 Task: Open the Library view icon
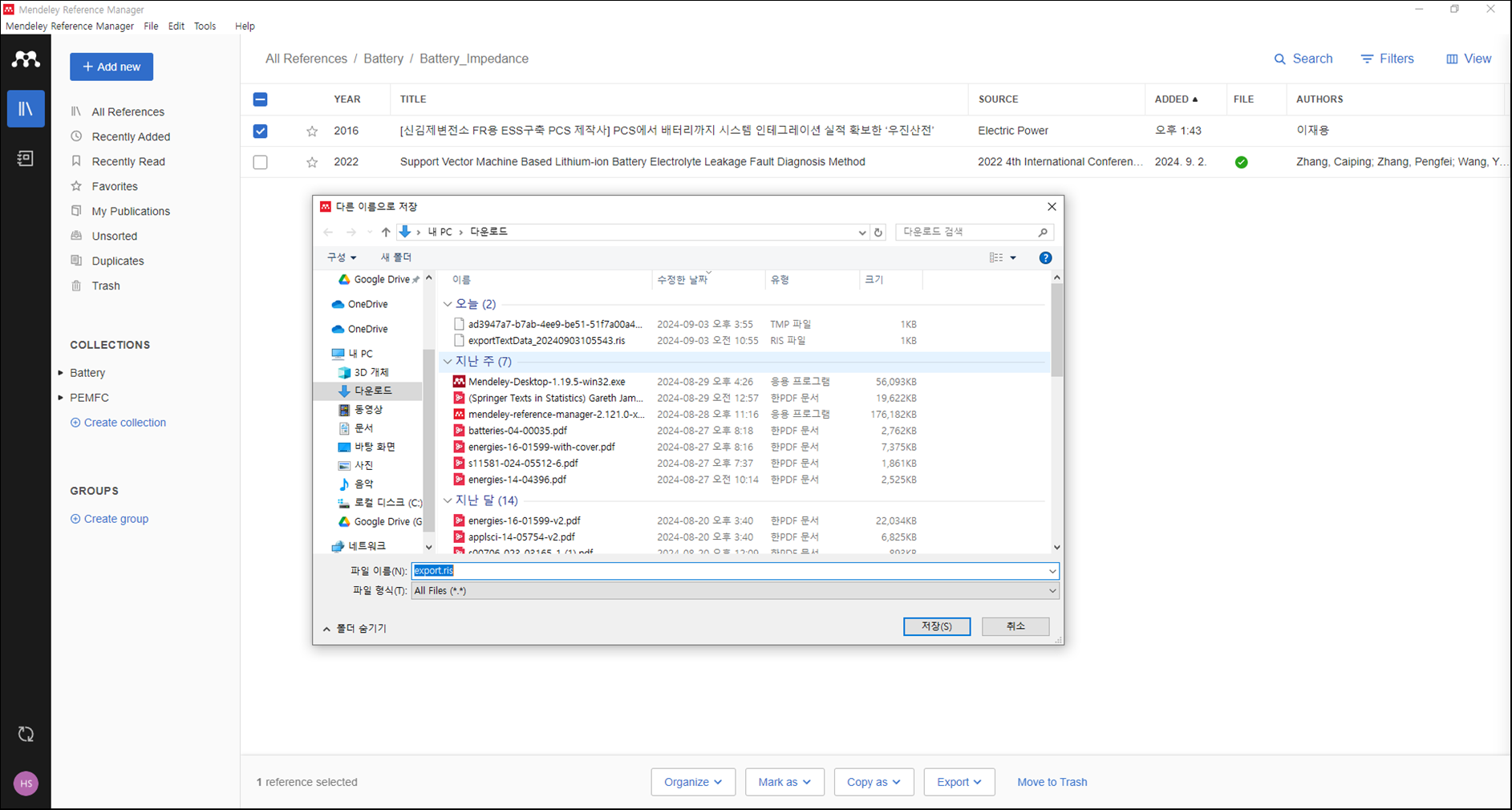[26, 108]
